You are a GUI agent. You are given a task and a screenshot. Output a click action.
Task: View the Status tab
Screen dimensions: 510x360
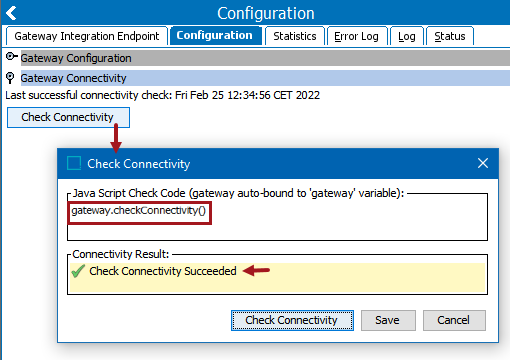click(450, 36)
